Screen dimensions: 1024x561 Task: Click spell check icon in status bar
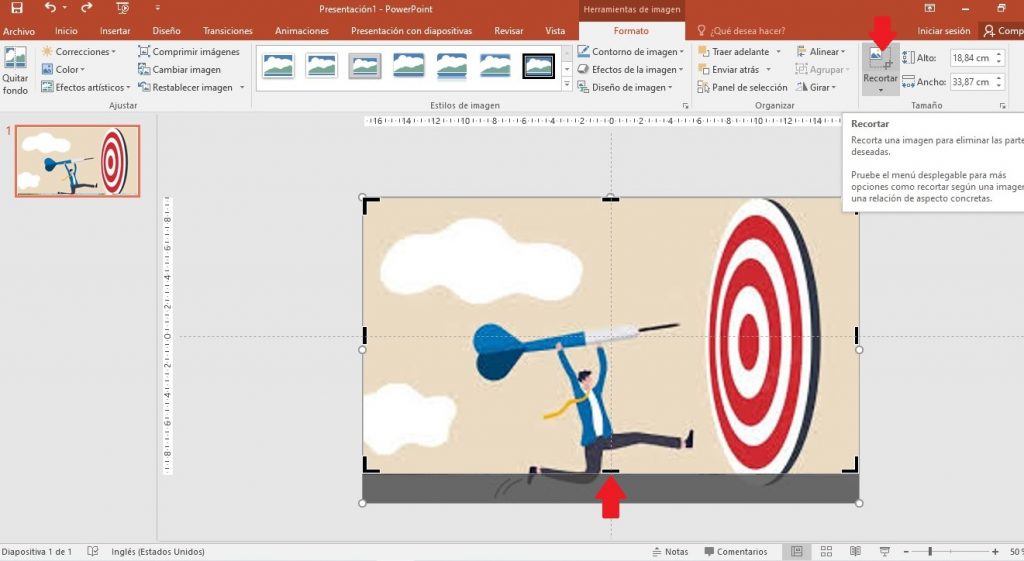[x=93, y=552]
